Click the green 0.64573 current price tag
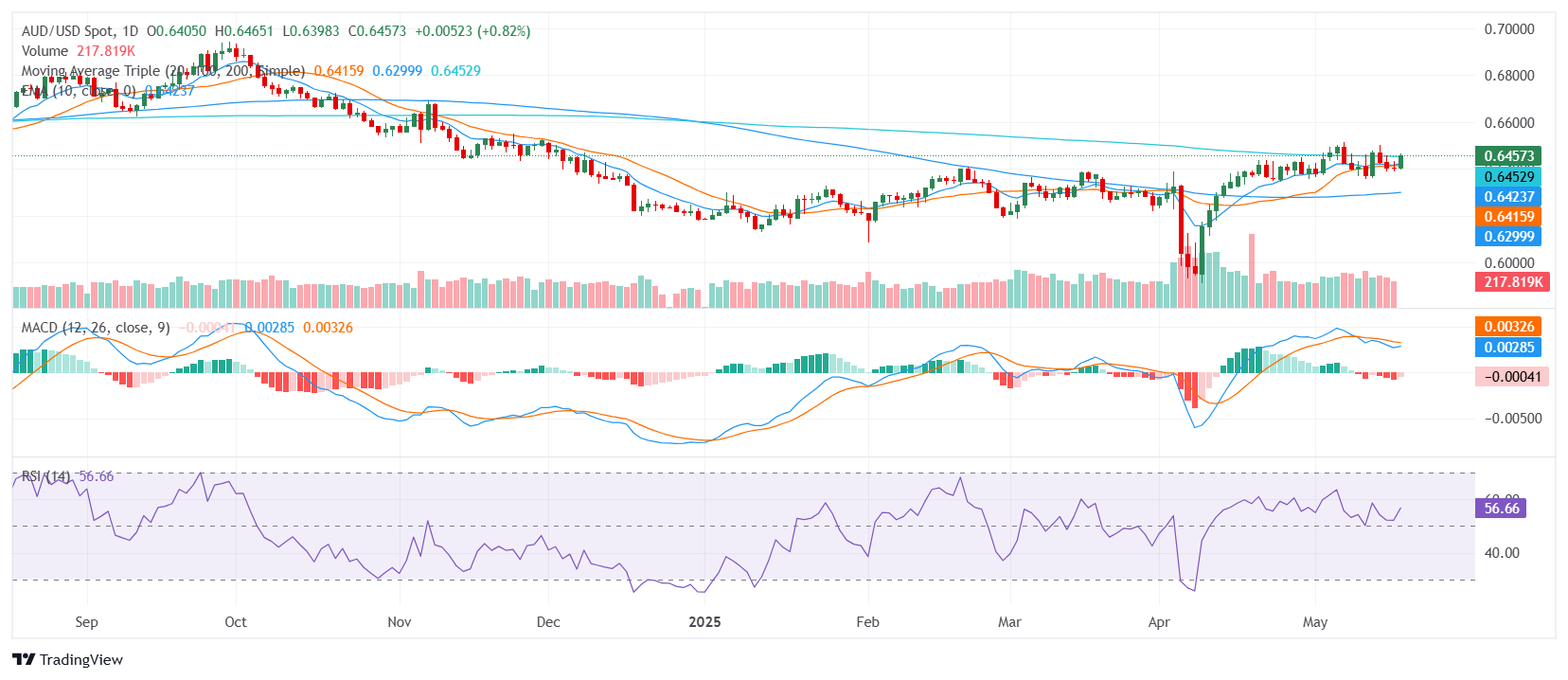The width and height of the screenshot is (1568, 680). [1507, 156]
